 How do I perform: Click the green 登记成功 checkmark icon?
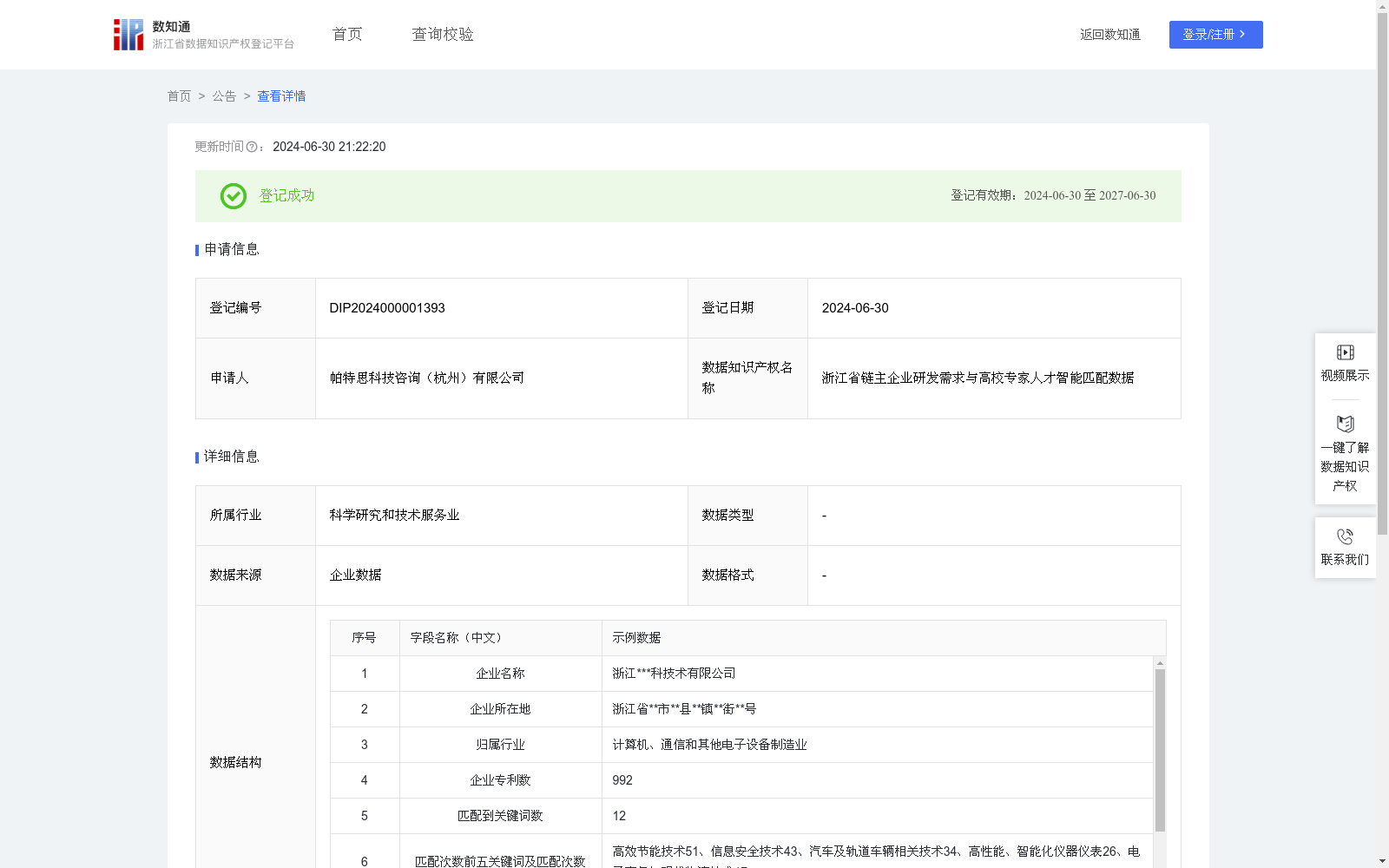(234, 196)
